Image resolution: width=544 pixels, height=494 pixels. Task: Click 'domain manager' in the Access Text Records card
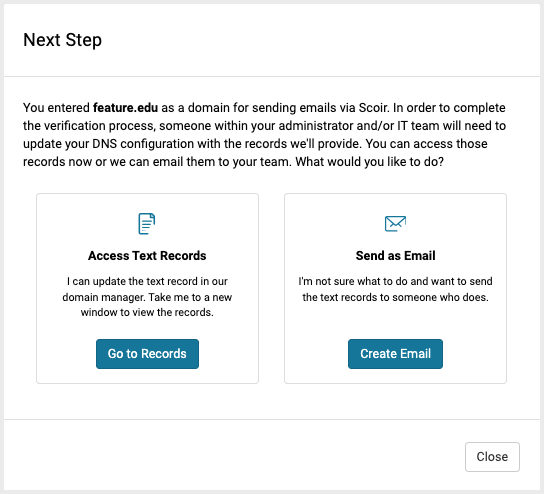104,297
